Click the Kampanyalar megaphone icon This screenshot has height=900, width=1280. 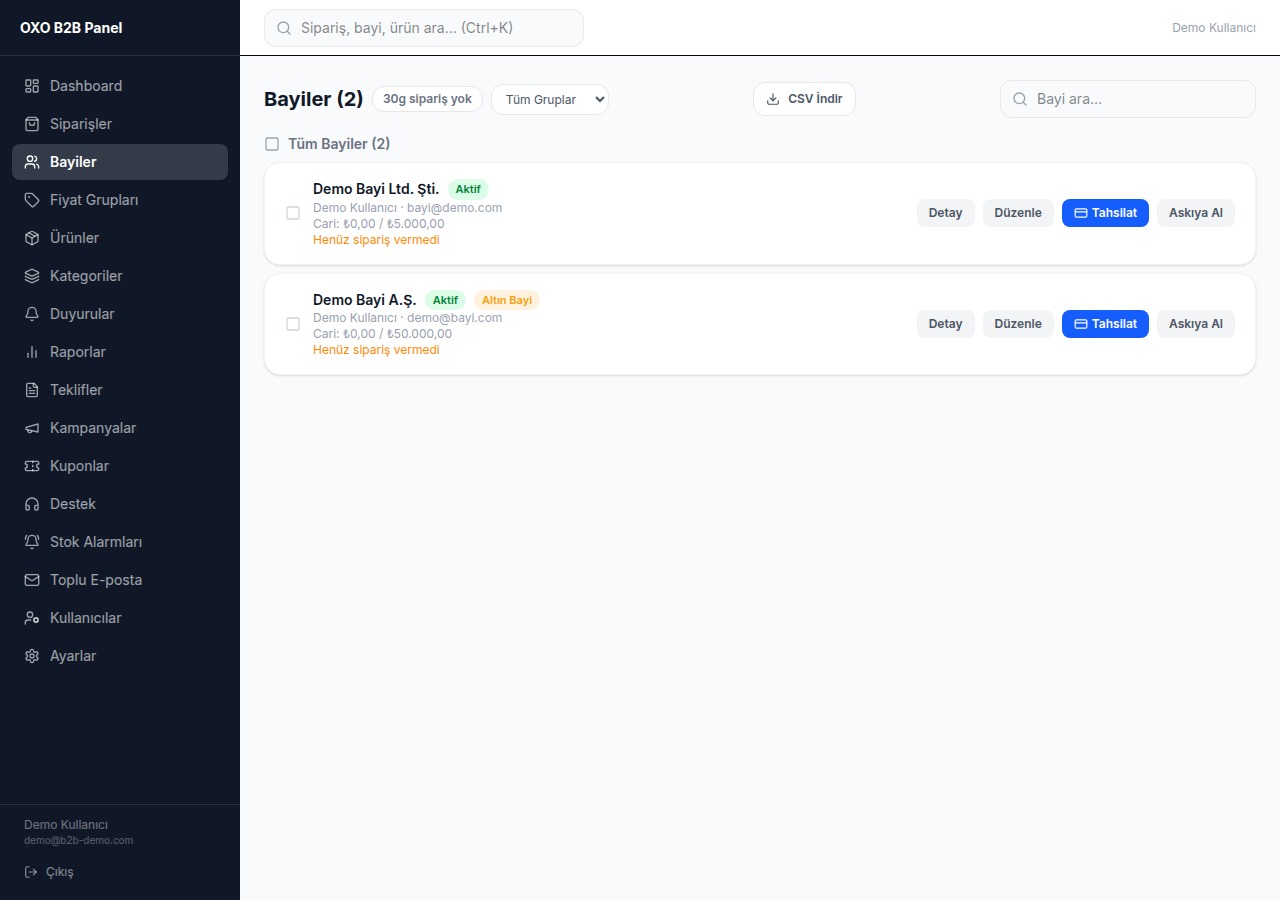[x=32, y=428]
